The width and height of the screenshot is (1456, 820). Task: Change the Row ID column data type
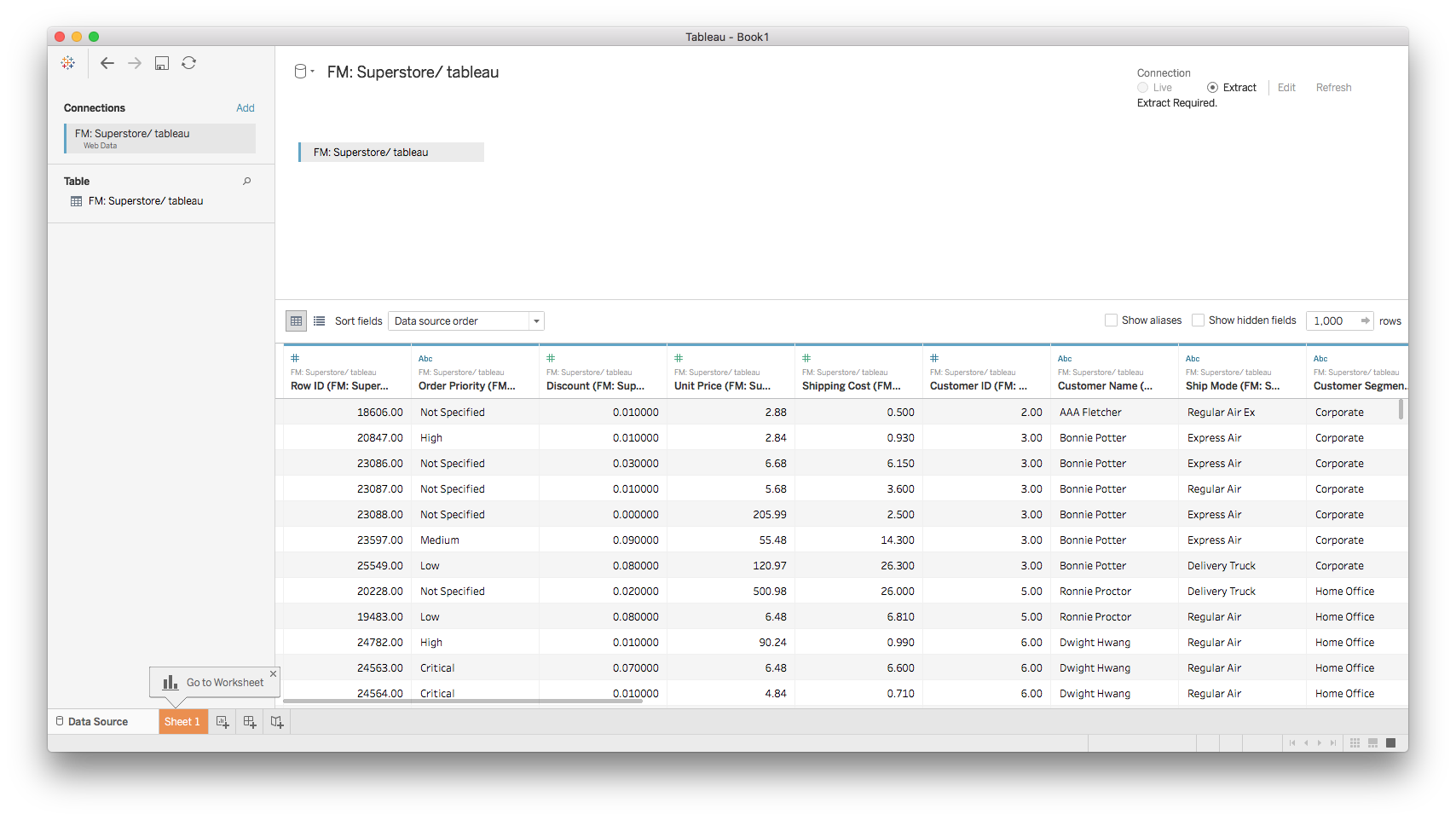click(x=295, y=359)
